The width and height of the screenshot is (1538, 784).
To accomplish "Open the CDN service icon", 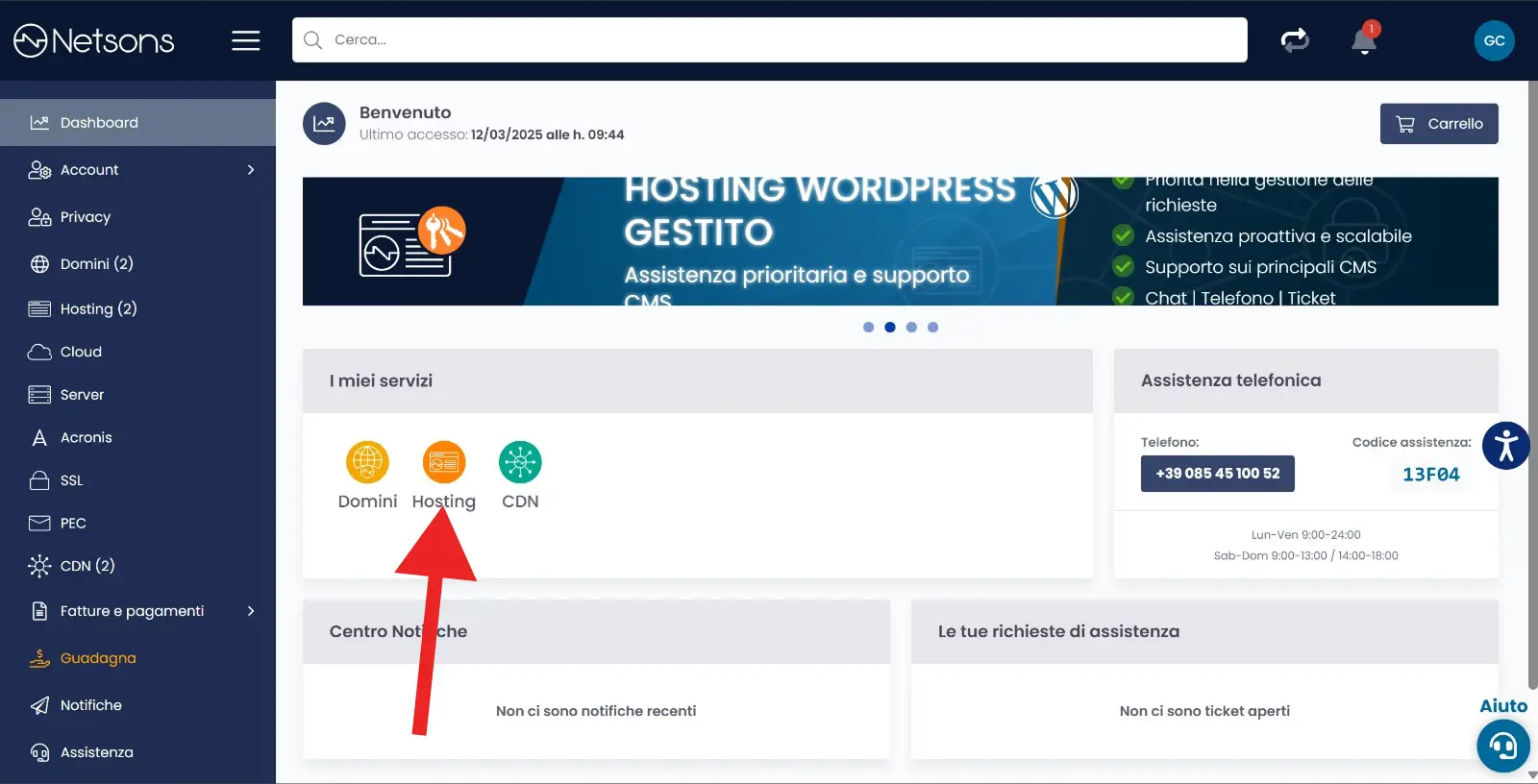I will pos(520,462).
